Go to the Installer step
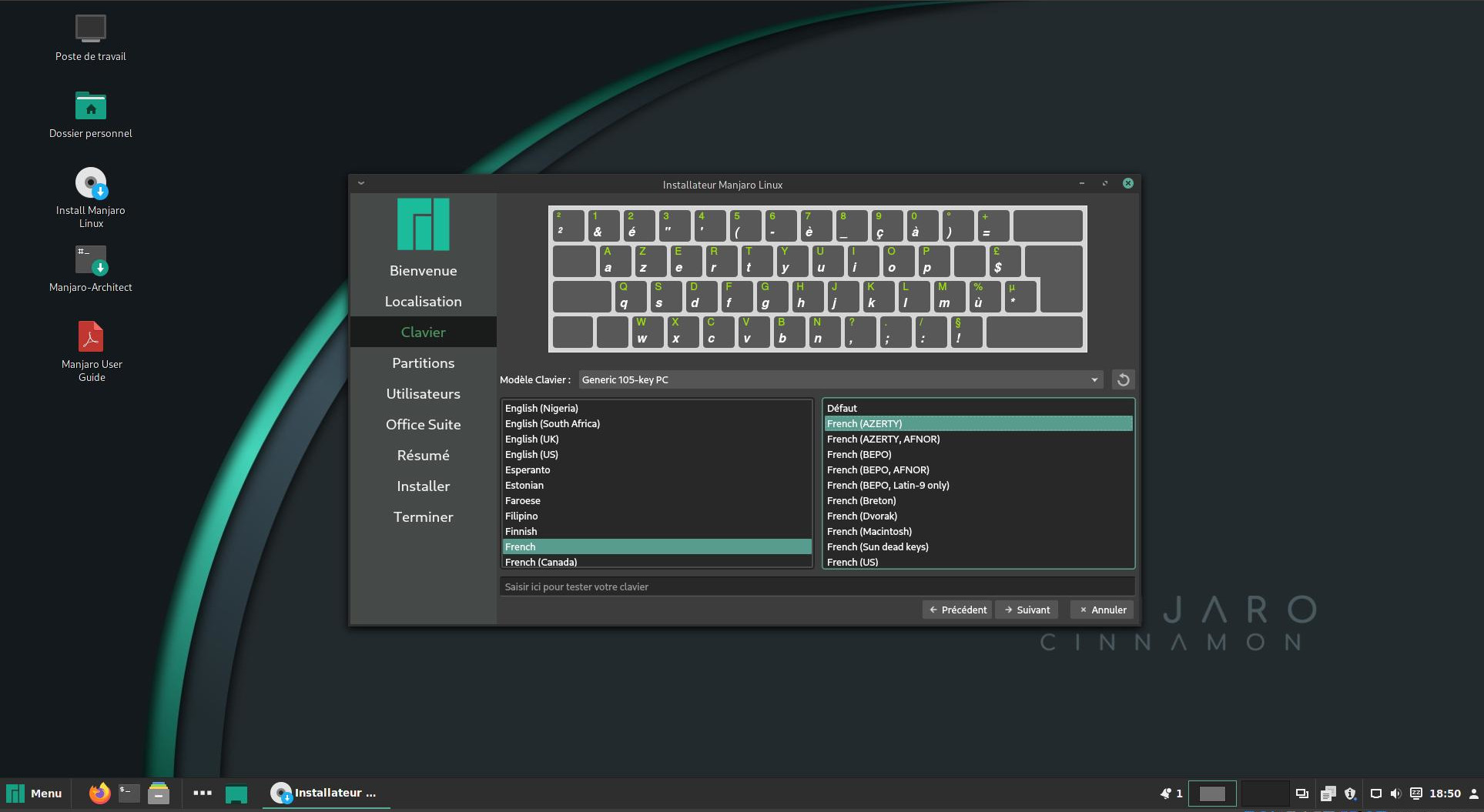1484x812 pixels. (x=424, y=486)
